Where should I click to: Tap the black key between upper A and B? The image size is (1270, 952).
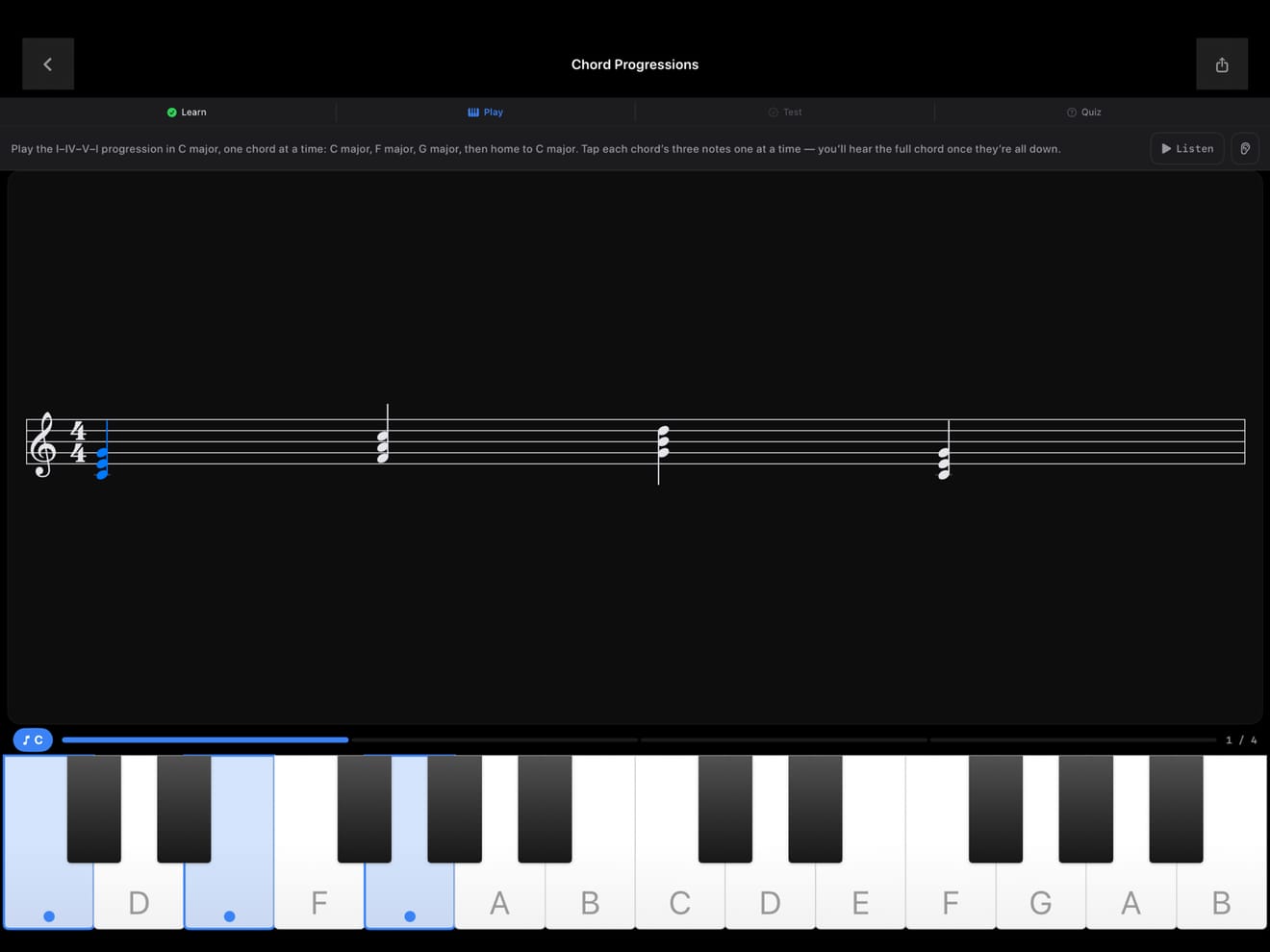tap(1176, 809)
